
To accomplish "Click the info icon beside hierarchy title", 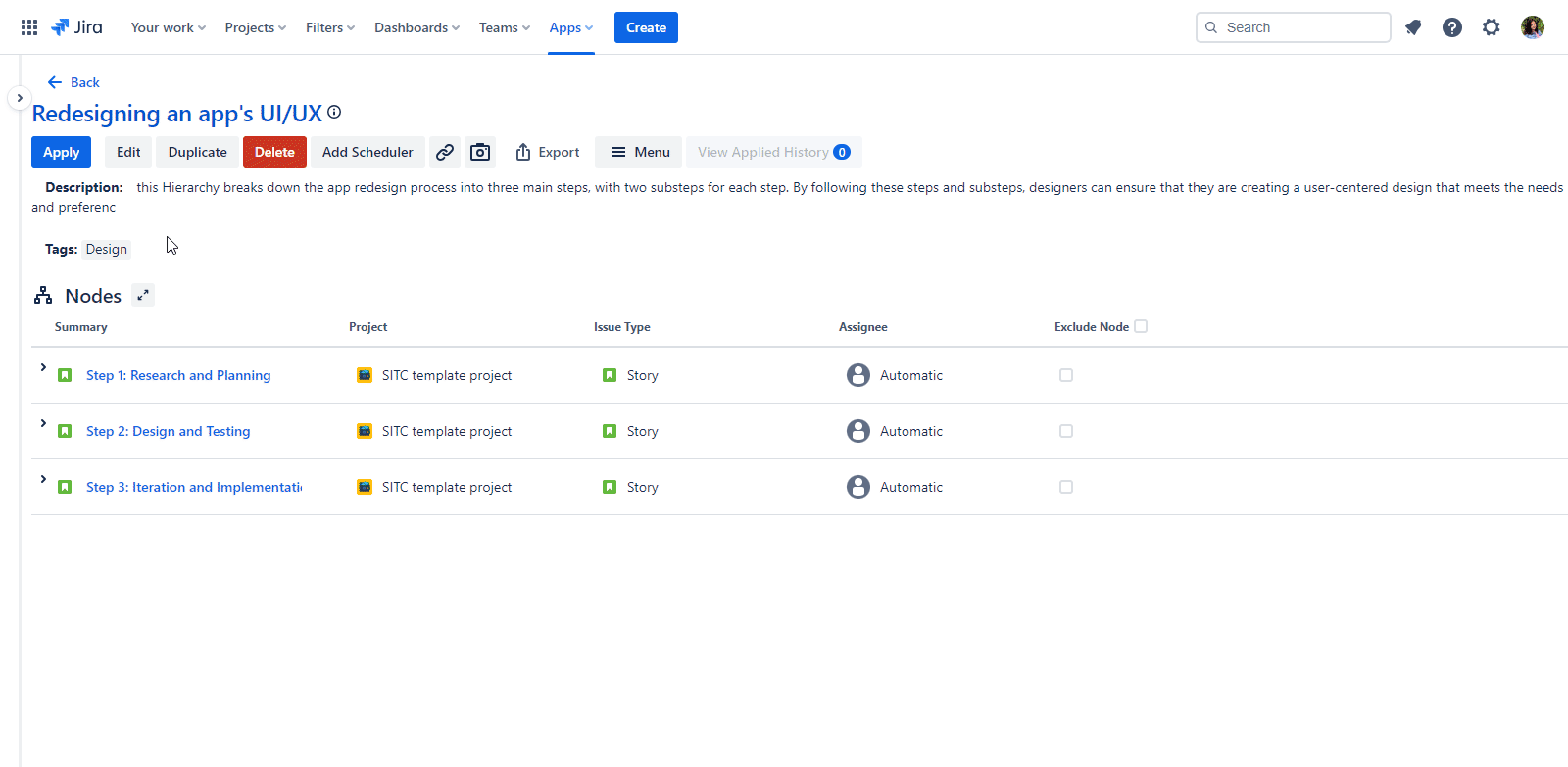I will (x=334, y=113).
